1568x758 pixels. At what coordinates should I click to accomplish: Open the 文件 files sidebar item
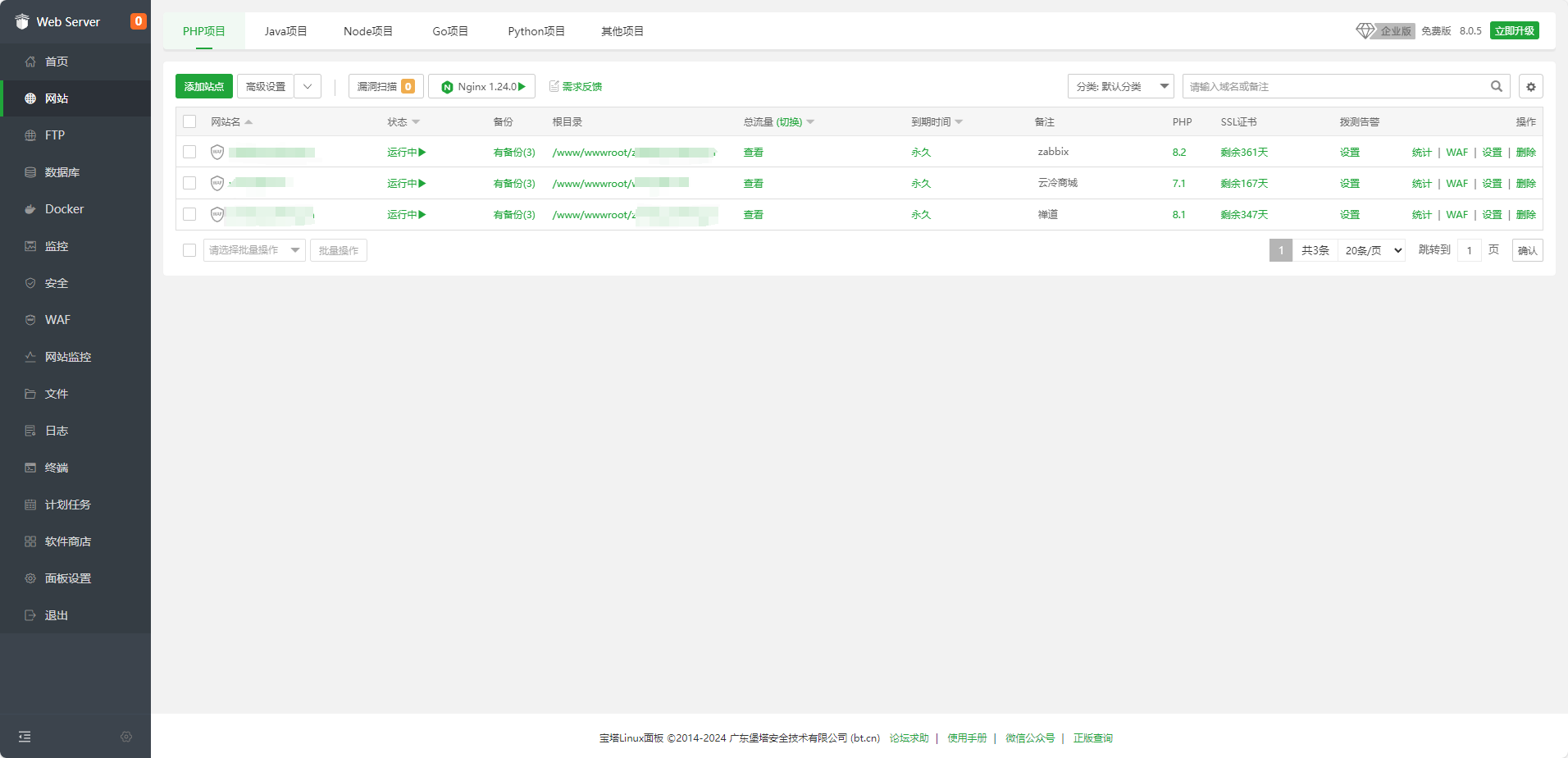pos(75,394)
